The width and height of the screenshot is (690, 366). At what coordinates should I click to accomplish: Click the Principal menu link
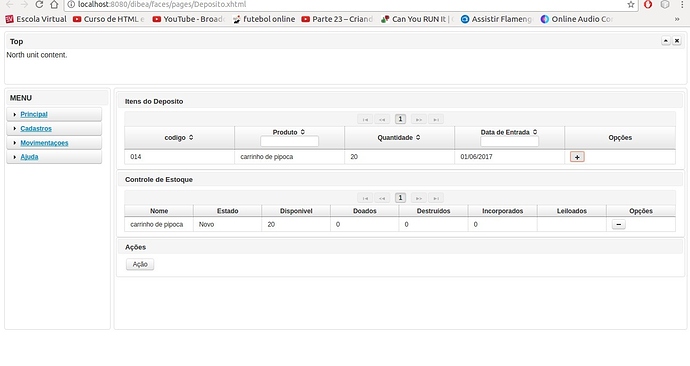(34, 114)
